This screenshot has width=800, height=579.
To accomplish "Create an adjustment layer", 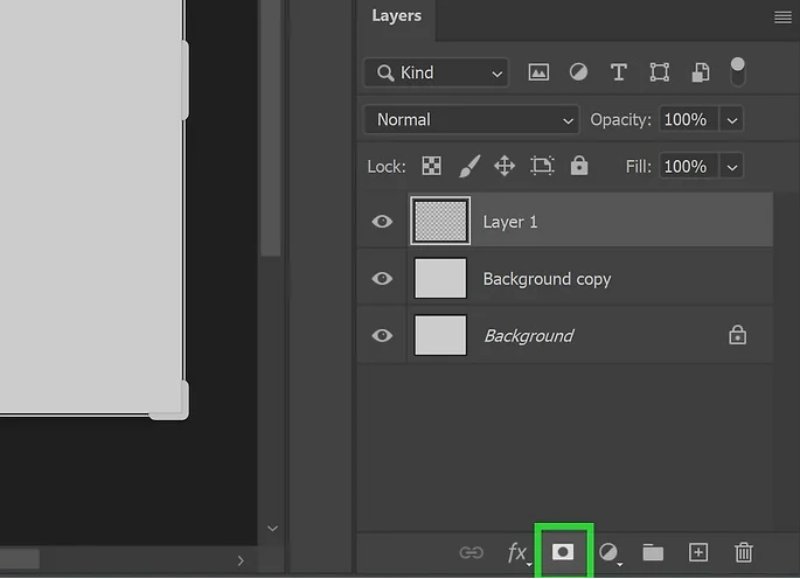I will [x=608, y=551].
